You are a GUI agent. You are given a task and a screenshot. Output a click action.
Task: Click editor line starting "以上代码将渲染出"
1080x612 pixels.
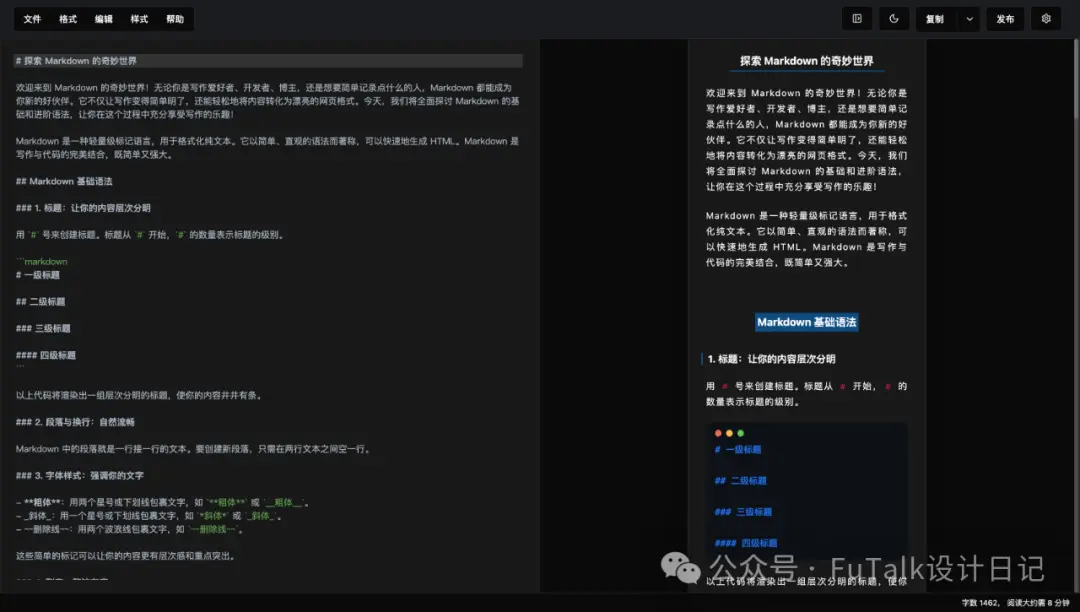click(x=139, y=395)
